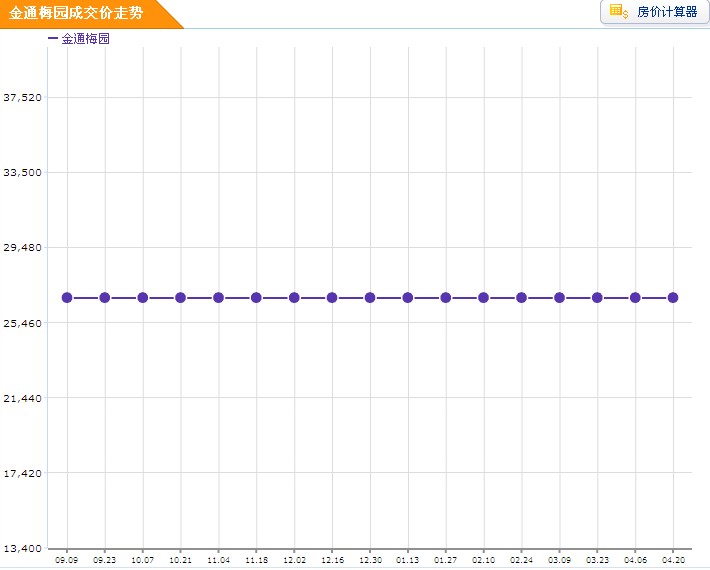This screenshot has width=710, height=570.
Task: Click the 01.13 date axis label
Action: [408, 560]
